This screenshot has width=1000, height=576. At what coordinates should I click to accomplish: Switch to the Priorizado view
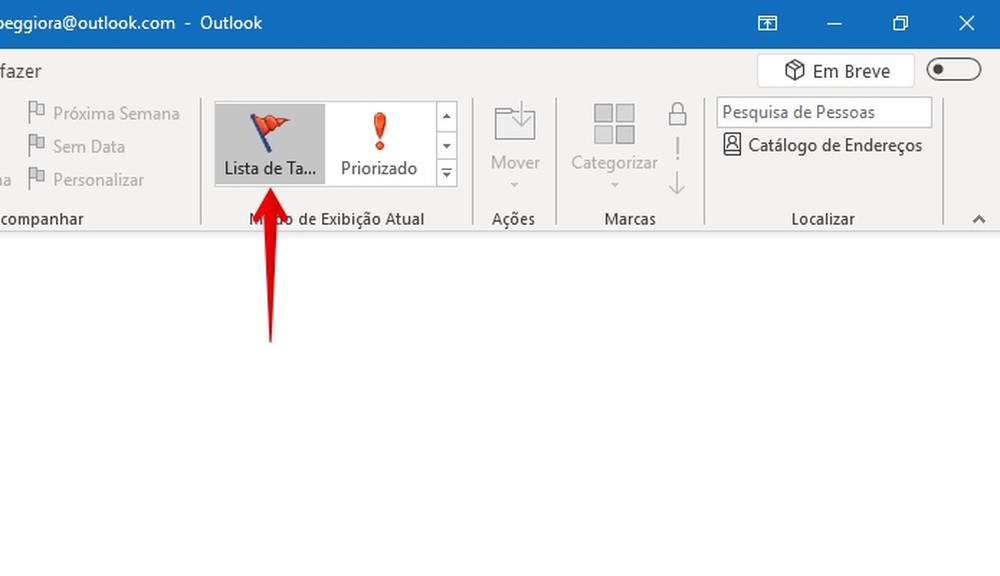[379, 143]
